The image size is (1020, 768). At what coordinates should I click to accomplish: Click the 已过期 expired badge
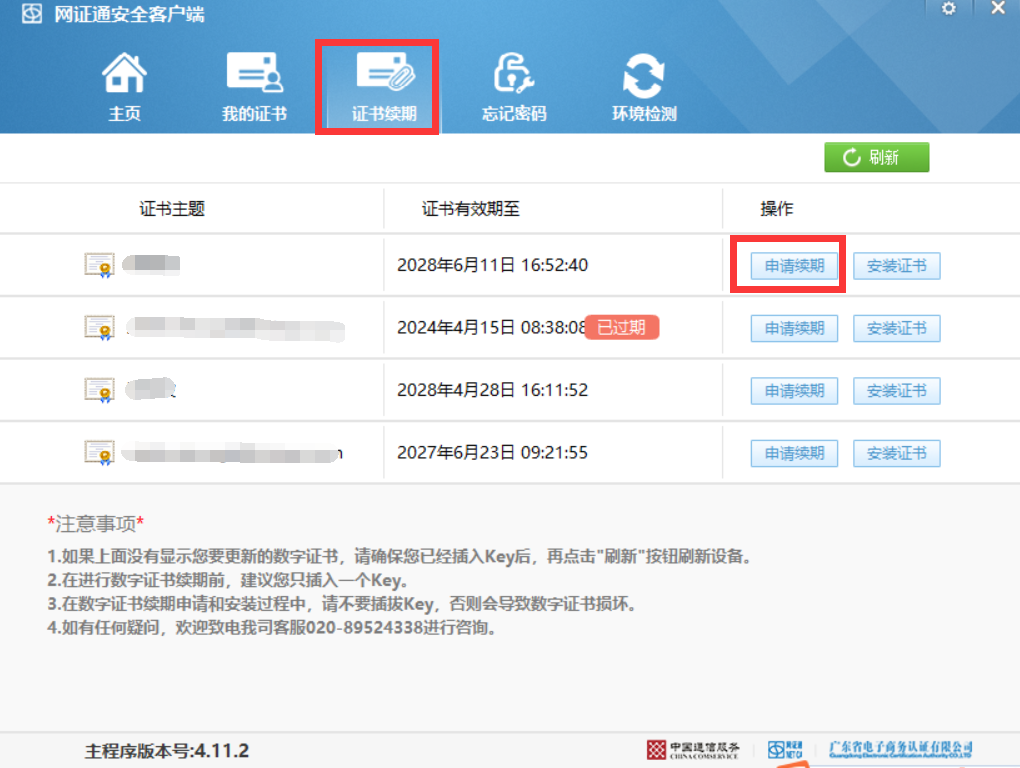[x=621, y=327]
